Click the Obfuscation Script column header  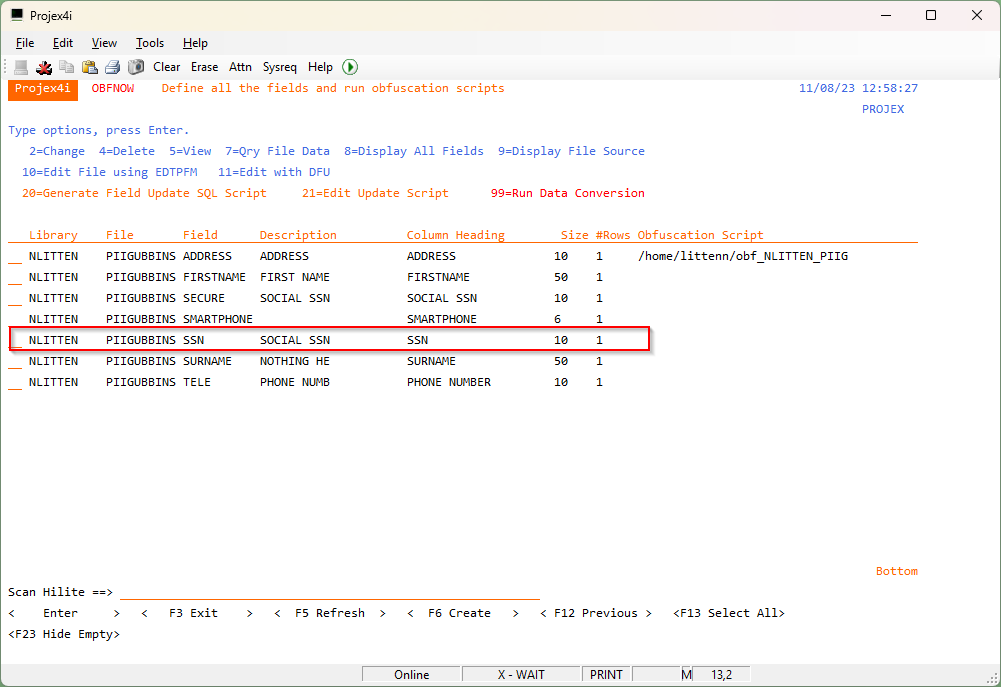[x=700, y=235]
